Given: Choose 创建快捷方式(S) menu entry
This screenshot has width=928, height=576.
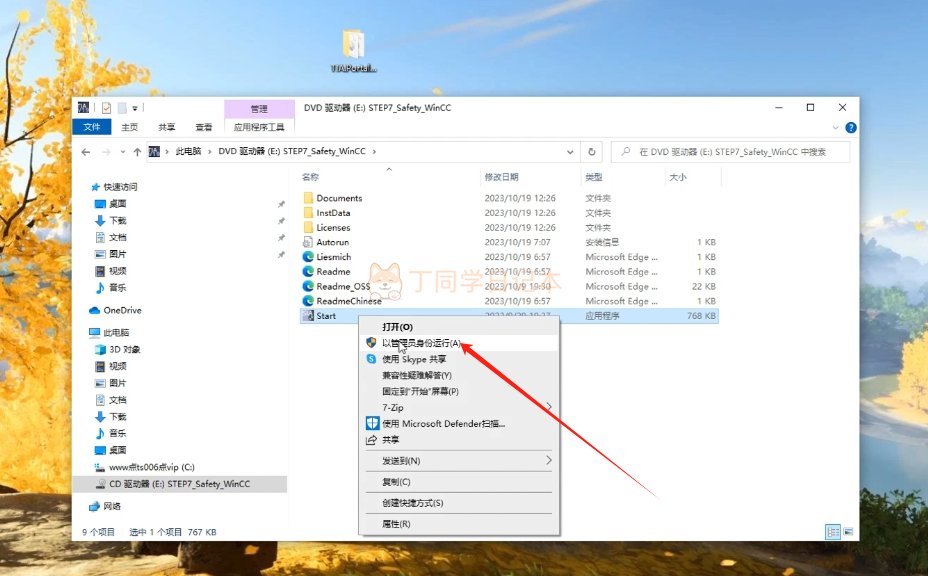Looking at the screenshot, I should tap(459, 503).
